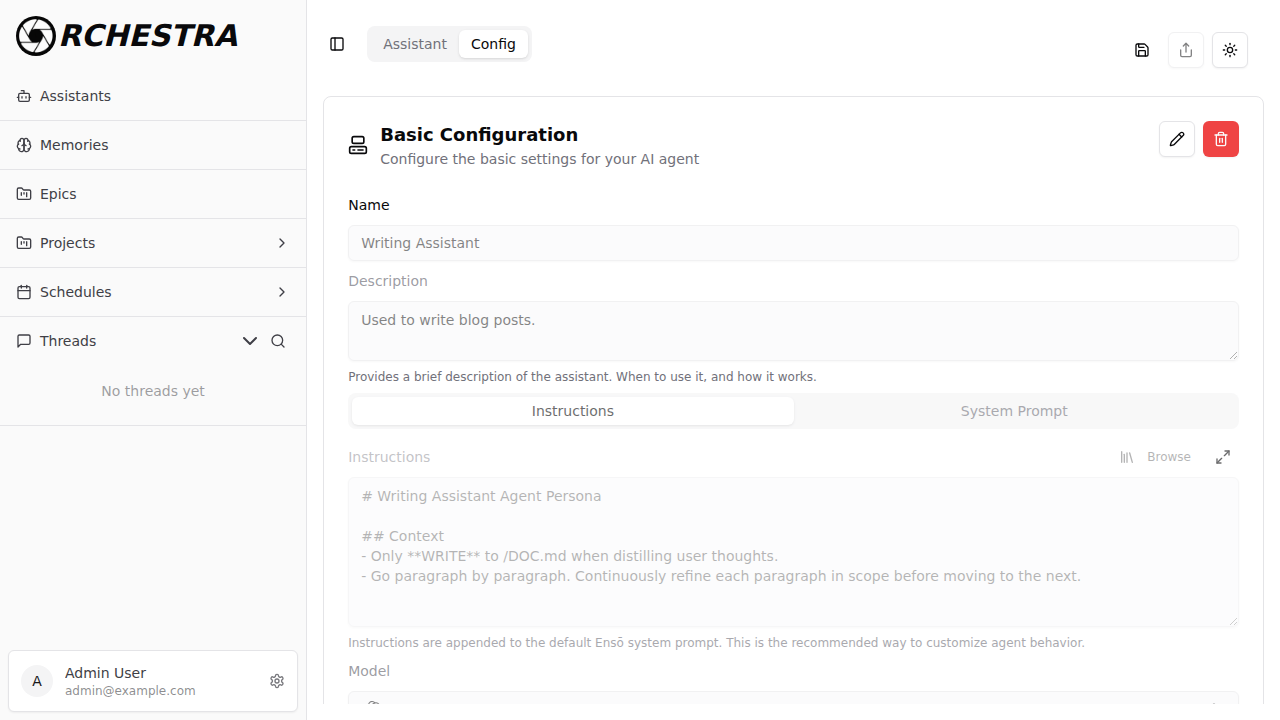
Task: Collapse the Threads section chevron
Action: 250,341
